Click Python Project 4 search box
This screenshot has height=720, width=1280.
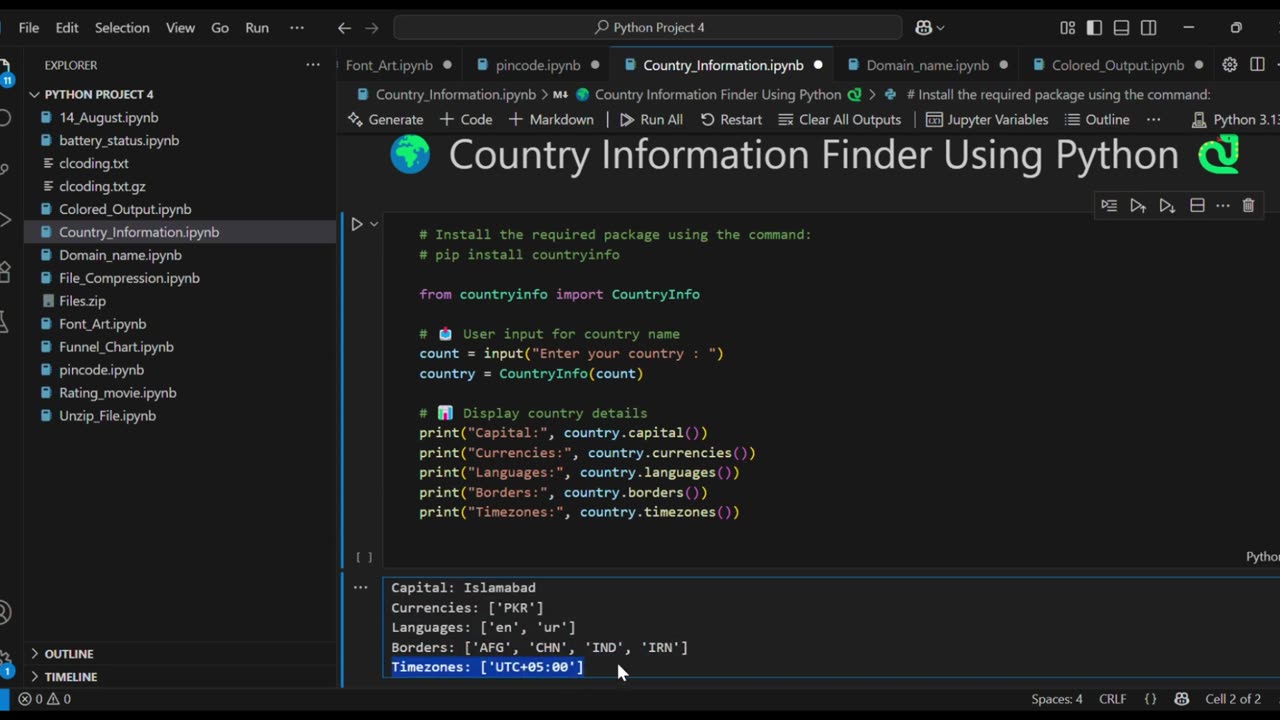[648, 28]
